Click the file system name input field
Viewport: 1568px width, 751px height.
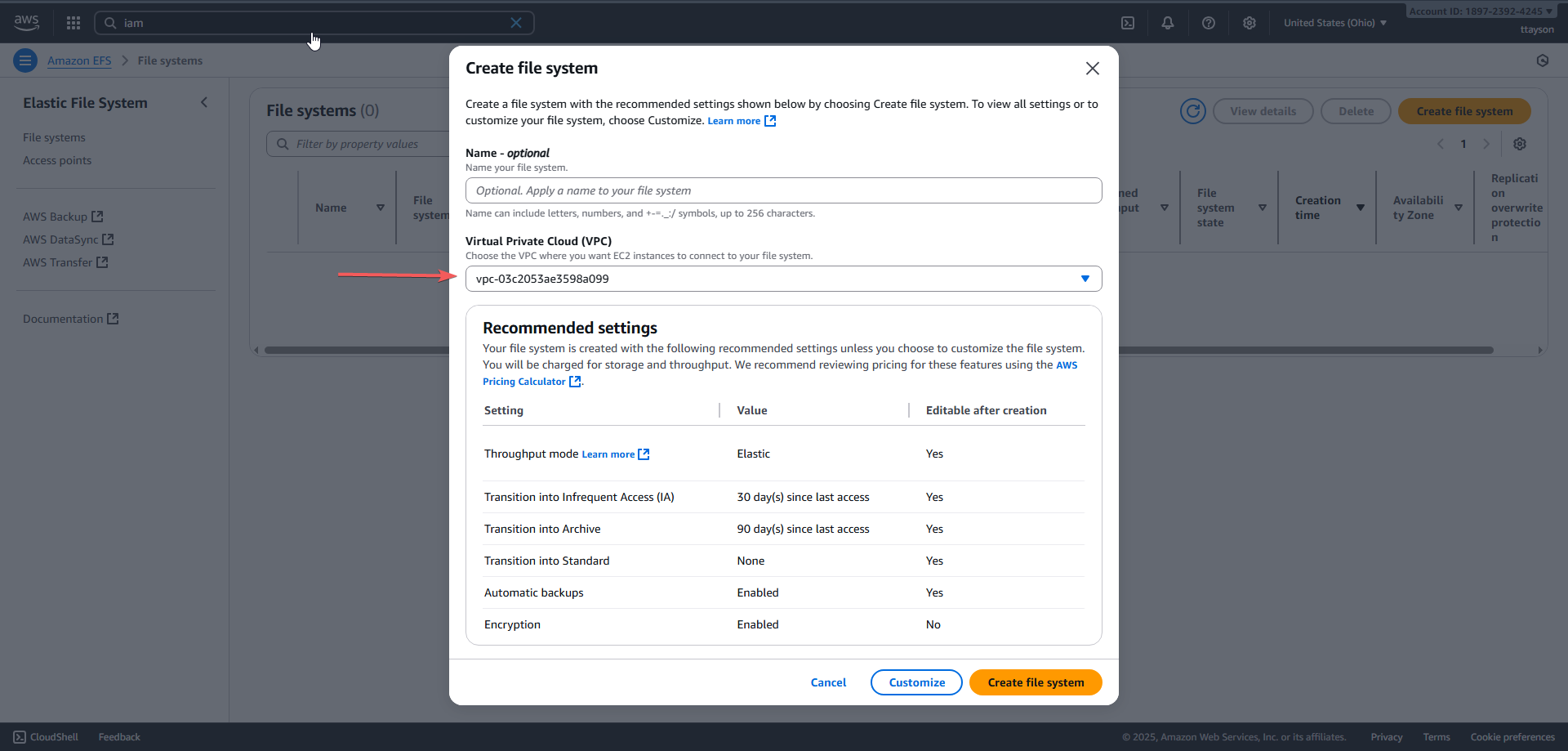coord(783,190)
